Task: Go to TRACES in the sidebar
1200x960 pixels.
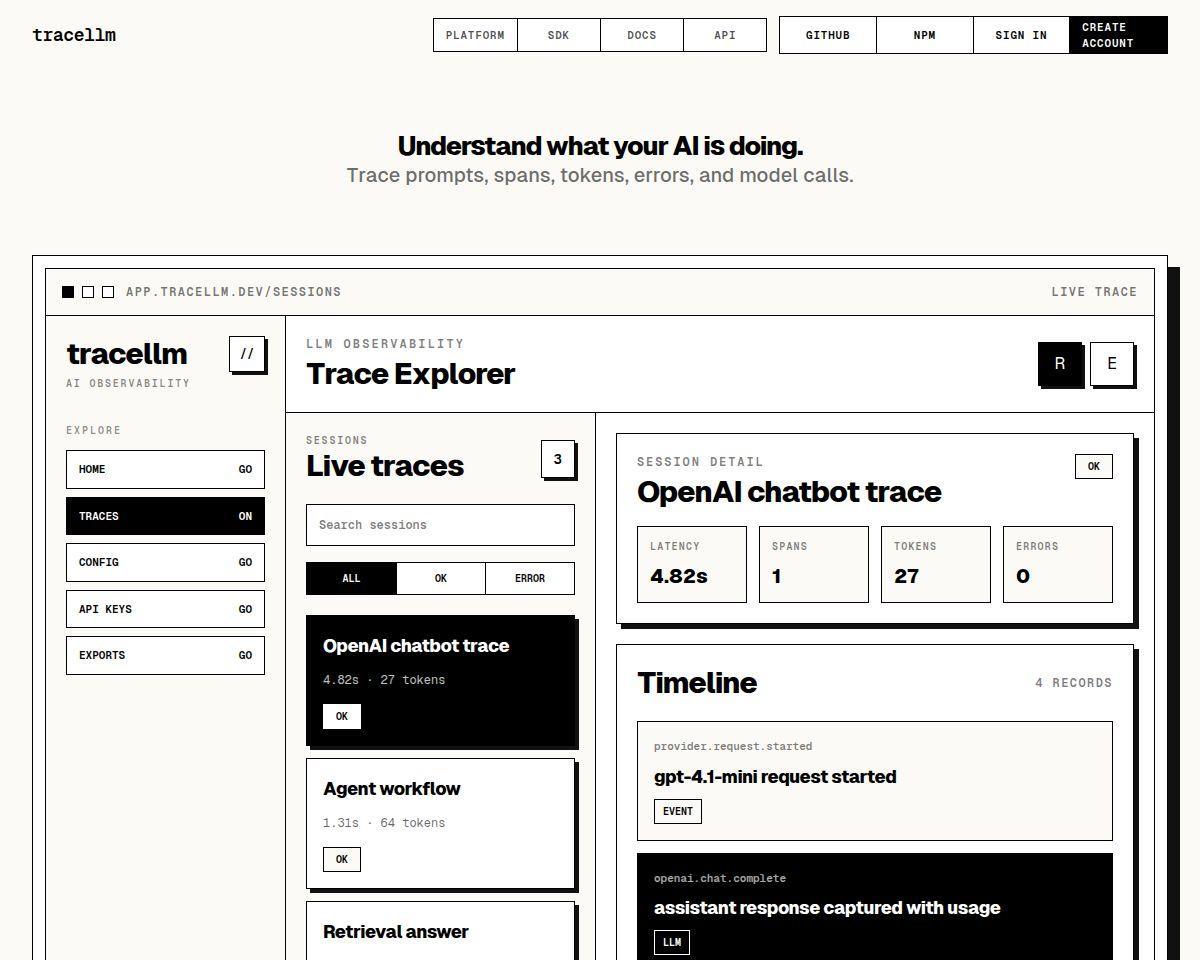Action: 165,516
